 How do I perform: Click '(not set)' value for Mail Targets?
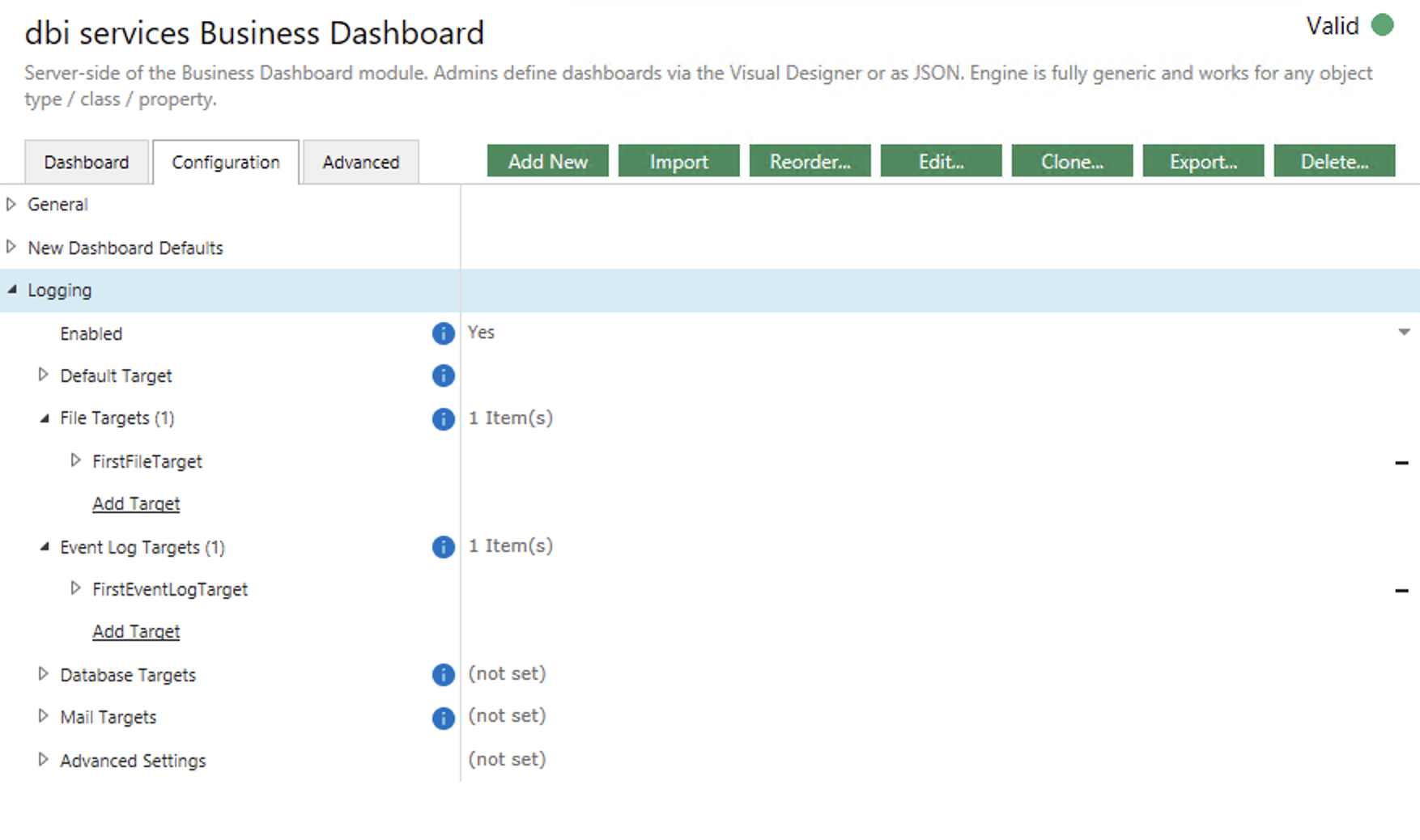pyautogui.click(x=508, y=716)
